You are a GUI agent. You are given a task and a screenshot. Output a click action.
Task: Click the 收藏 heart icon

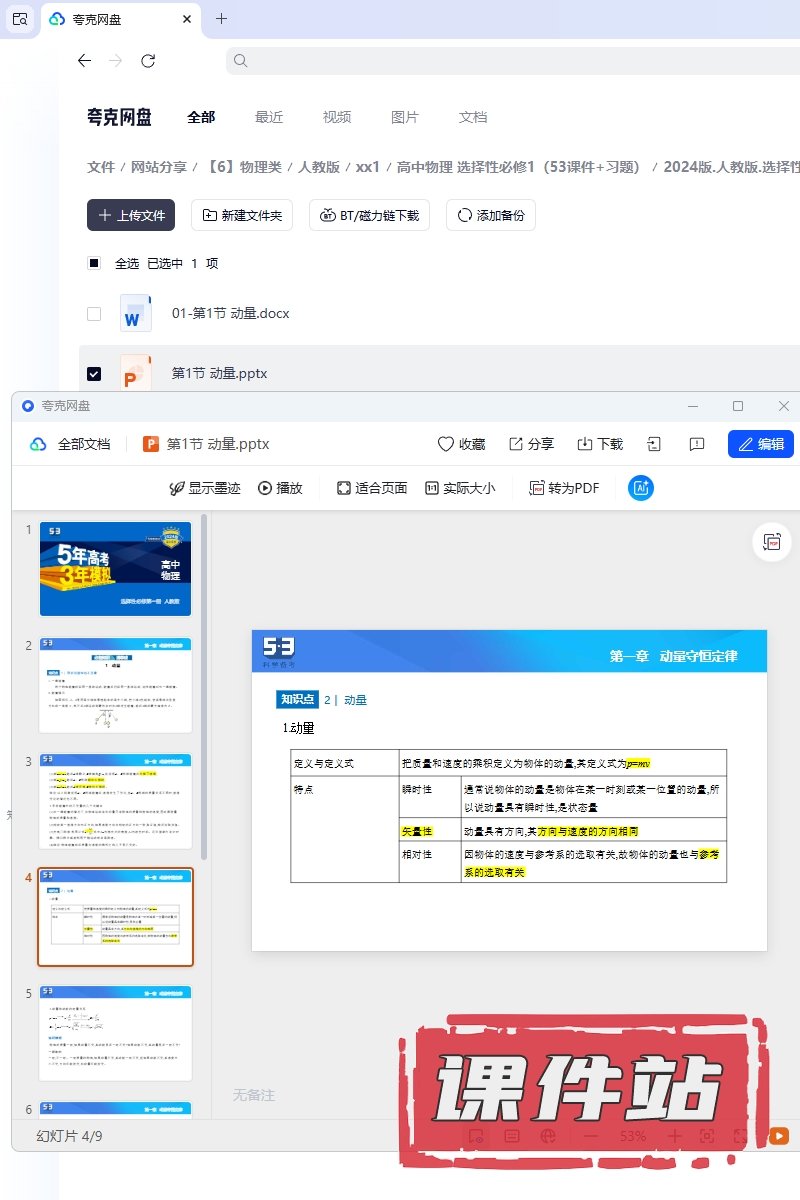(x=446, y=444)
